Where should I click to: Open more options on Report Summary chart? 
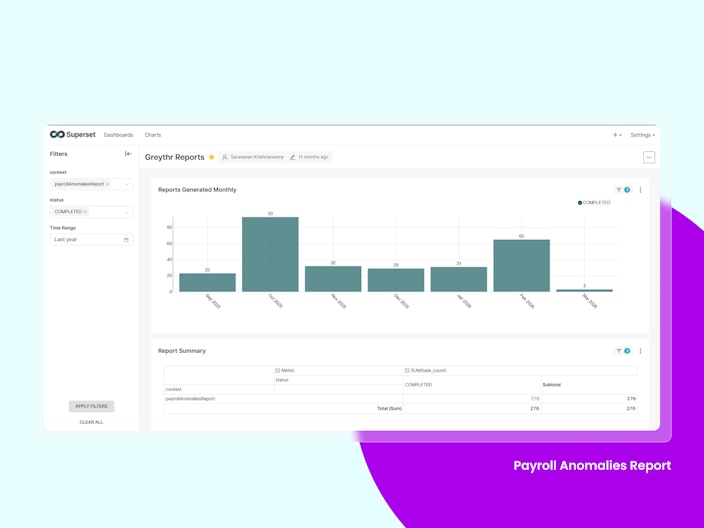(x=640, y=351)
